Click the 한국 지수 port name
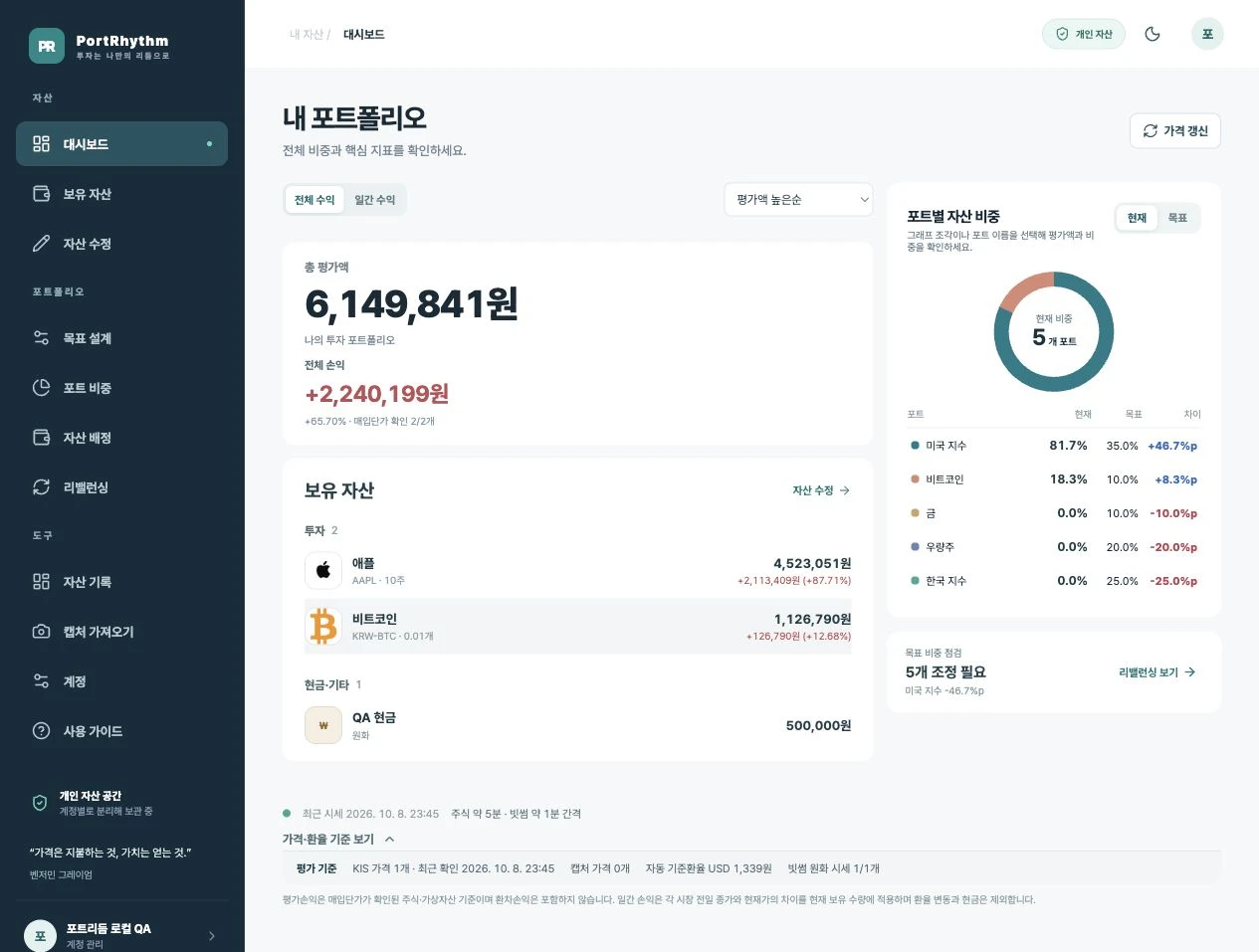The image size is (1259, 952). pyautogui.click(x=945, y=581)
